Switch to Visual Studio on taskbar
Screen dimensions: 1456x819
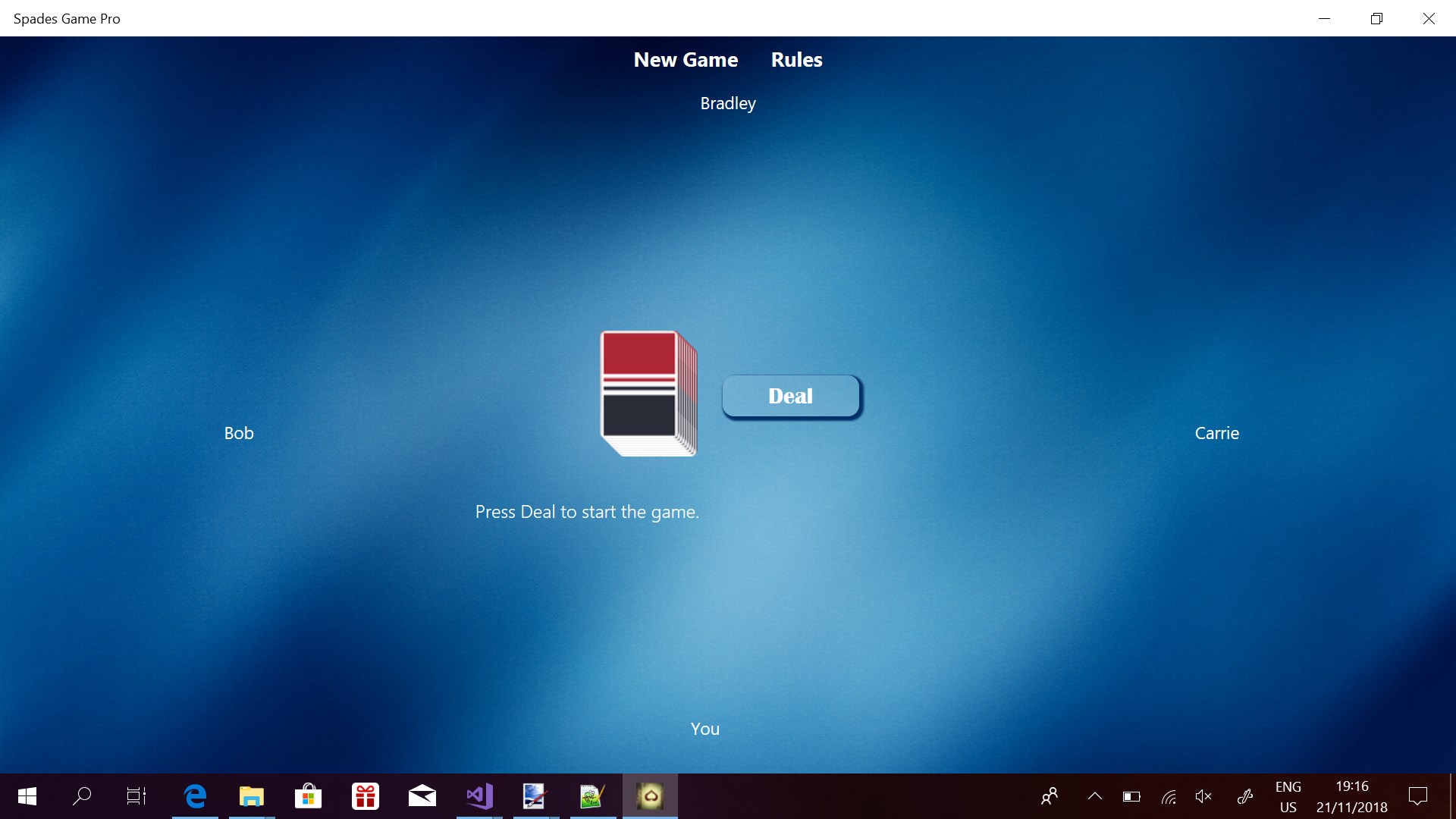(x=479, y=796)
